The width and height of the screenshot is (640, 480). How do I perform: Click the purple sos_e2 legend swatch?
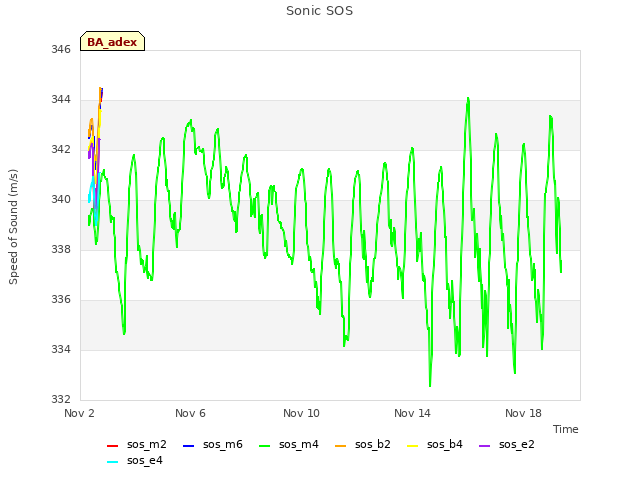484,446
